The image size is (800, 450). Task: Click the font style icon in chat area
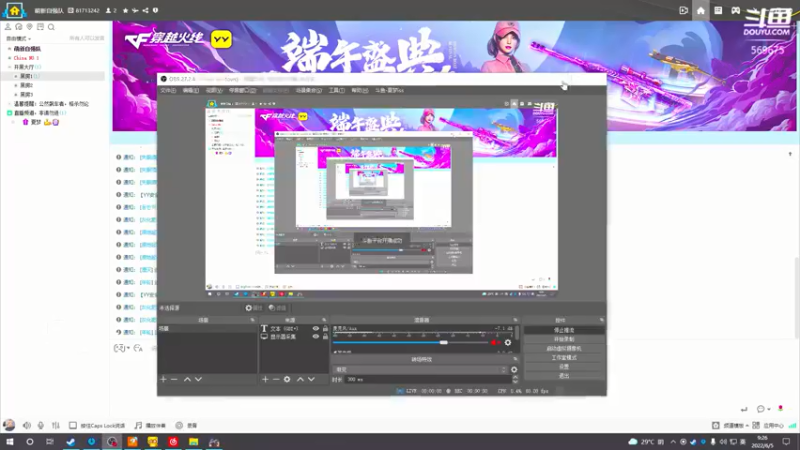coord(138,348)
